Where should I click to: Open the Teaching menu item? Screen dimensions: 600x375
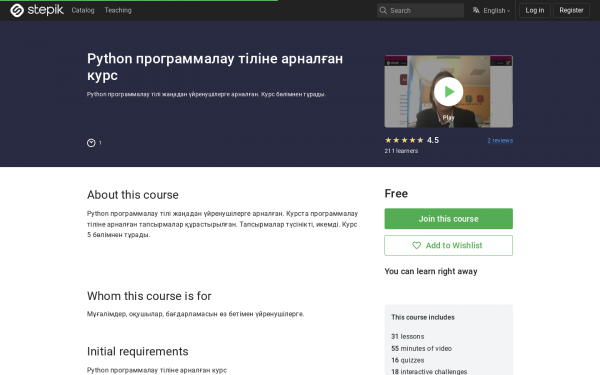[x=118, y=10]
